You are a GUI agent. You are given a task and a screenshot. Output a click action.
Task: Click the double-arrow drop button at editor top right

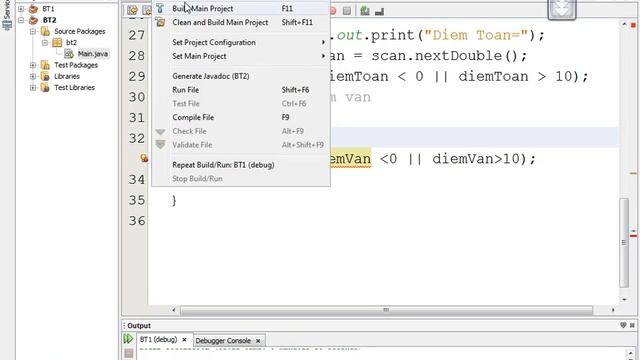[x=562, y=9]
